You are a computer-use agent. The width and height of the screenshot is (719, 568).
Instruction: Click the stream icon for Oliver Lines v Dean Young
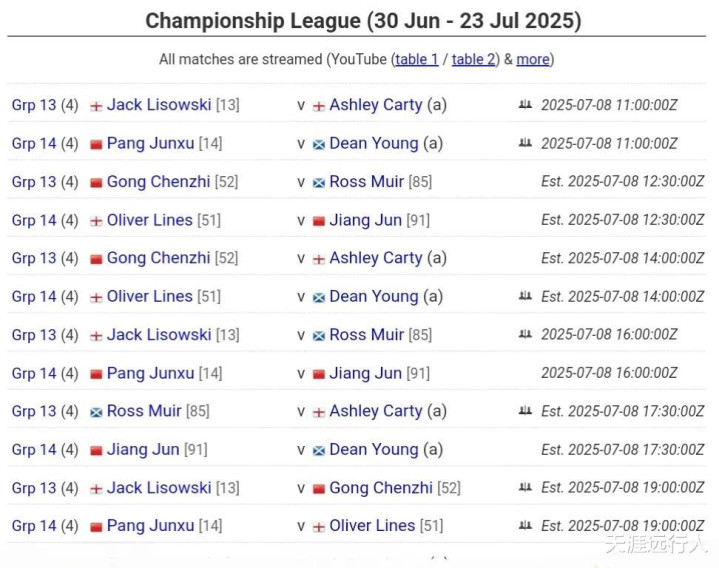(525, 296)
